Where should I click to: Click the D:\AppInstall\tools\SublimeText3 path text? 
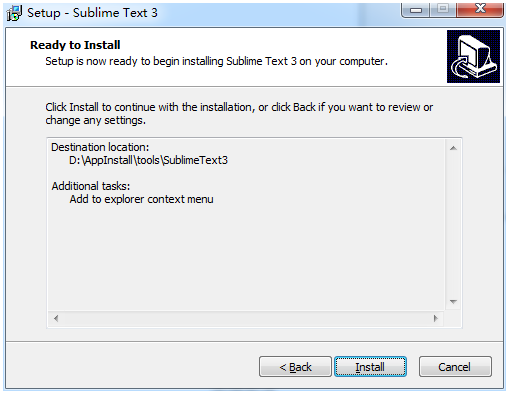click(148, 160)
